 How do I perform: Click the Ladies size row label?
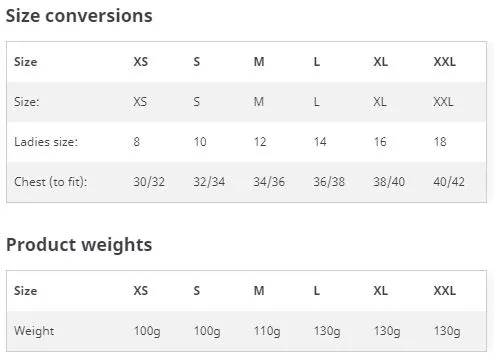point(46,142)
